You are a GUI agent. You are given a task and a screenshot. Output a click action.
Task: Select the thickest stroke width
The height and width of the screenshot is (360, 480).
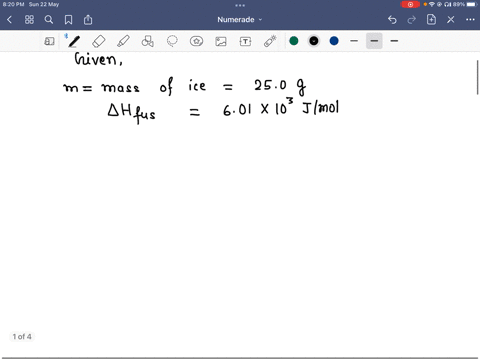coord(394,41)
